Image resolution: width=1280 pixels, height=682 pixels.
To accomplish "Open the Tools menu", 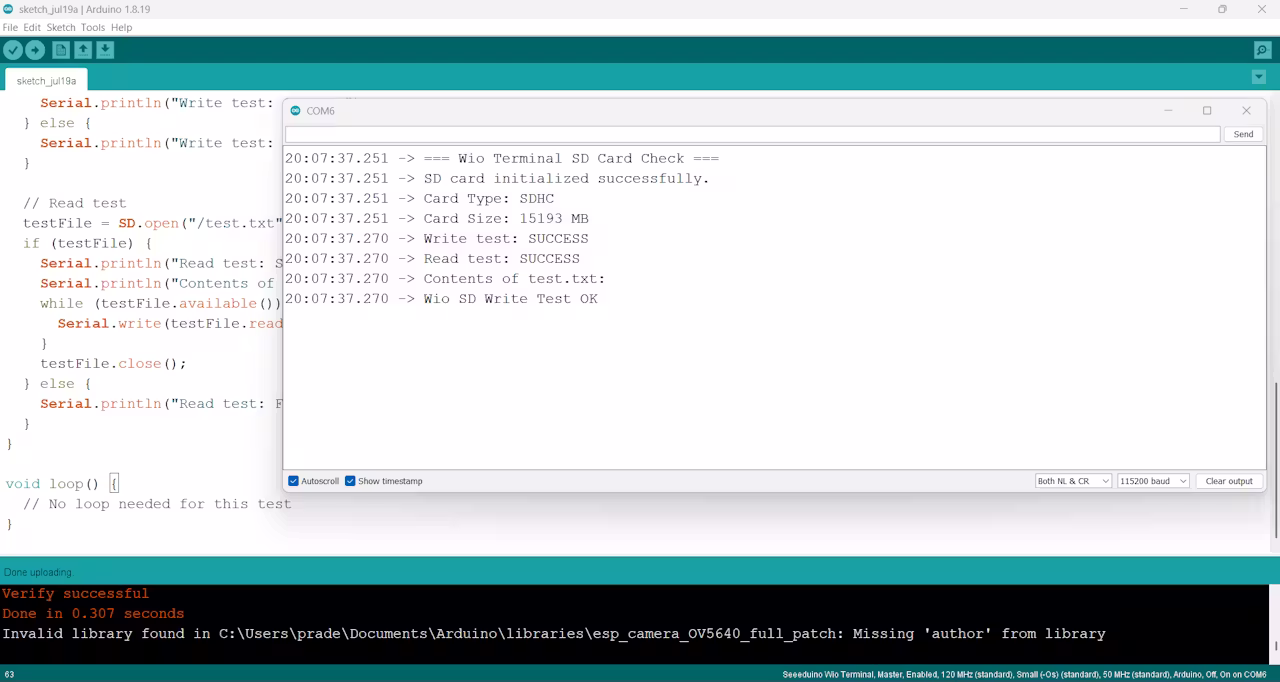I will 92,27.
